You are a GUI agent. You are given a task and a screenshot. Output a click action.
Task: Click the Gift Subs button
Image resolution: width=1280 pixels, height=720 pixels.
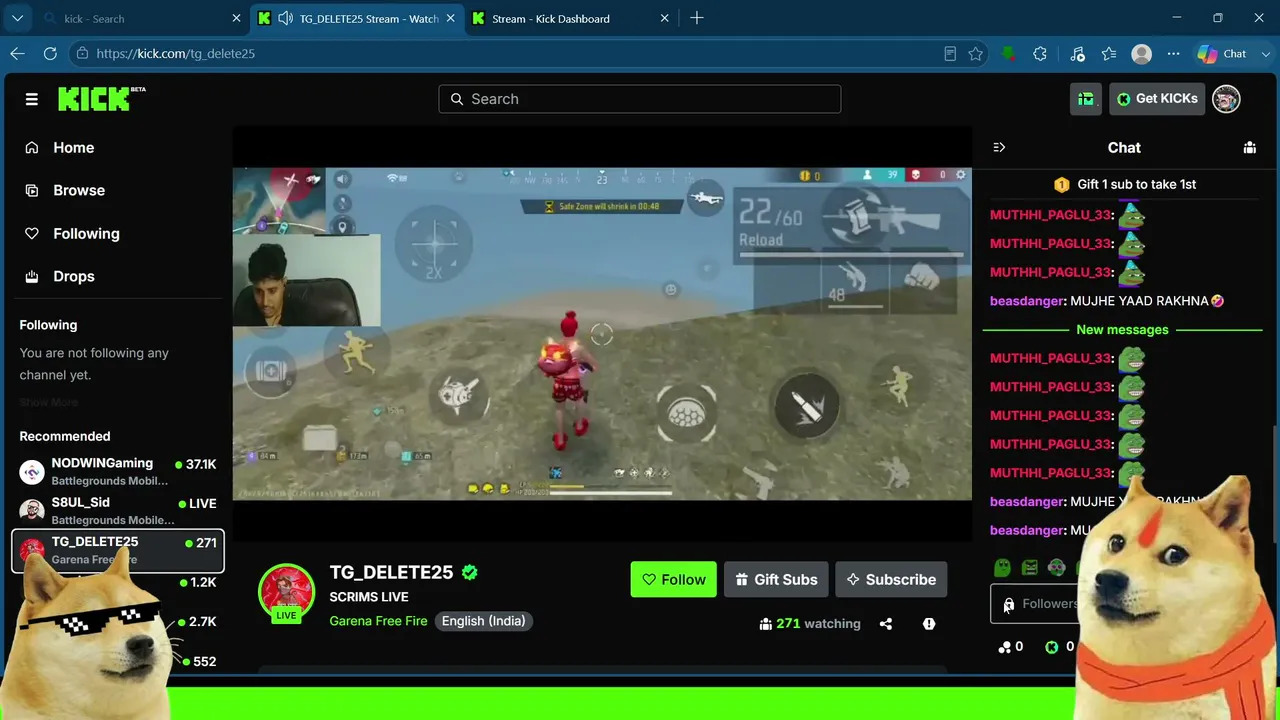pyautogui.click(x=776, y=580)
